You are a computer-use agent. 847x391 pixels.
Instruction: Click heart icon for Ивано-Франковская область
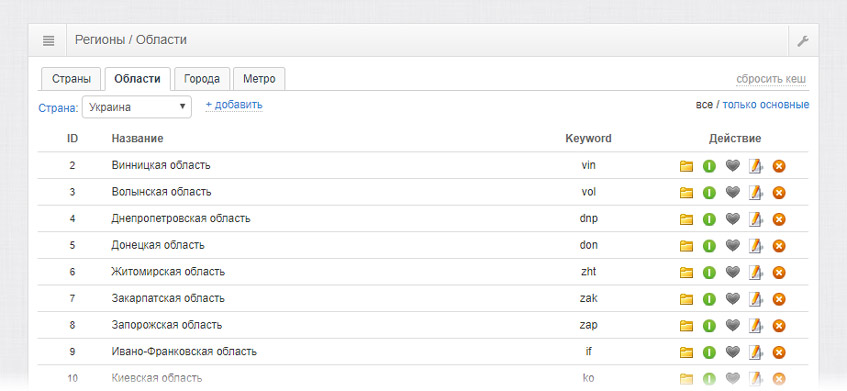732,353
